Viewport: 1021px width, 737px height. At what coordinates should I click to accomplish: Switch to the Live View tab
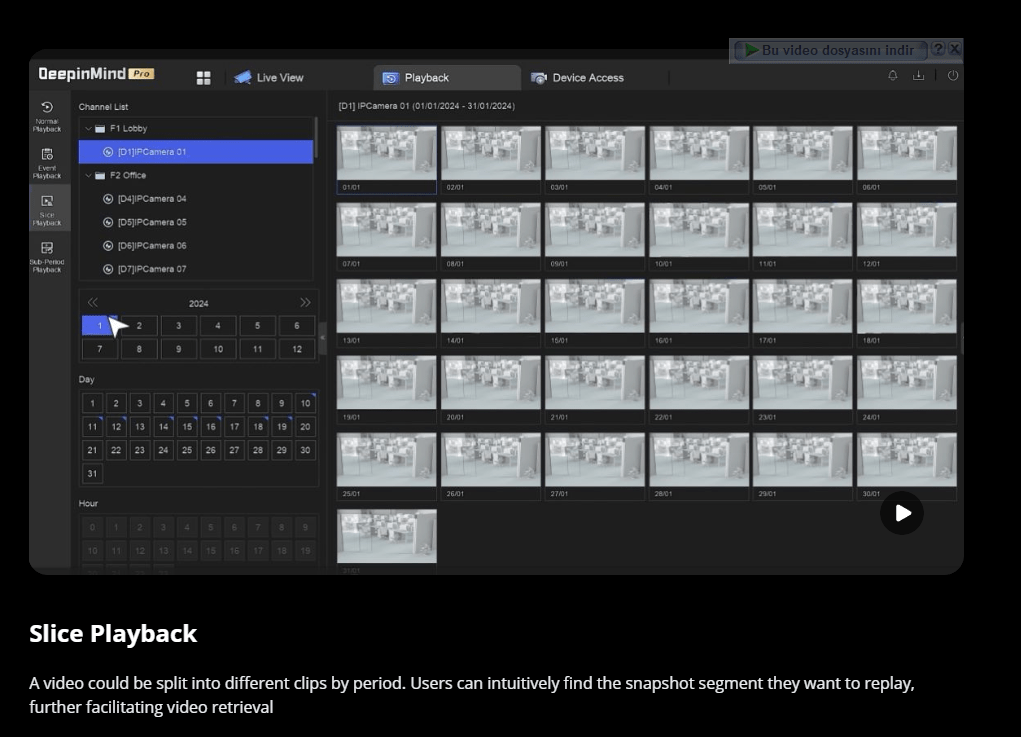coord(269,78)
